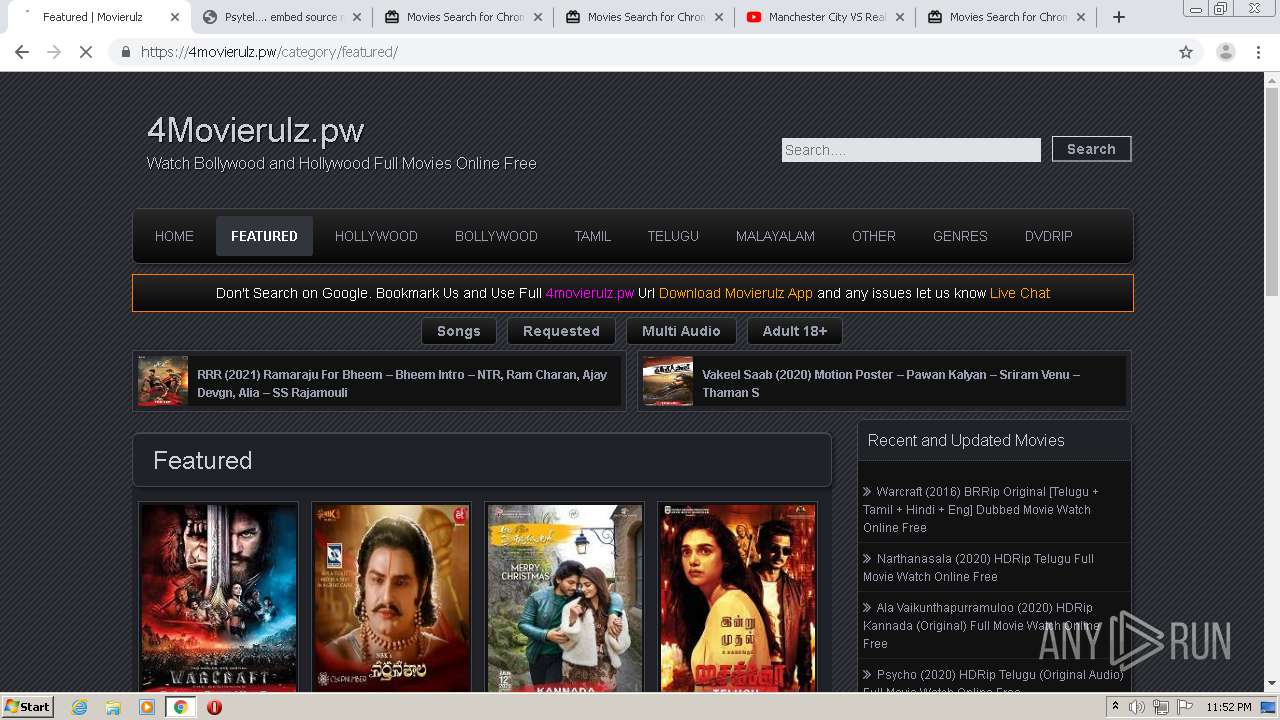Screen dimensions: 1280x720
Task: Open Vakeel Saab thumbnail image
Action: tap(668, 381)
